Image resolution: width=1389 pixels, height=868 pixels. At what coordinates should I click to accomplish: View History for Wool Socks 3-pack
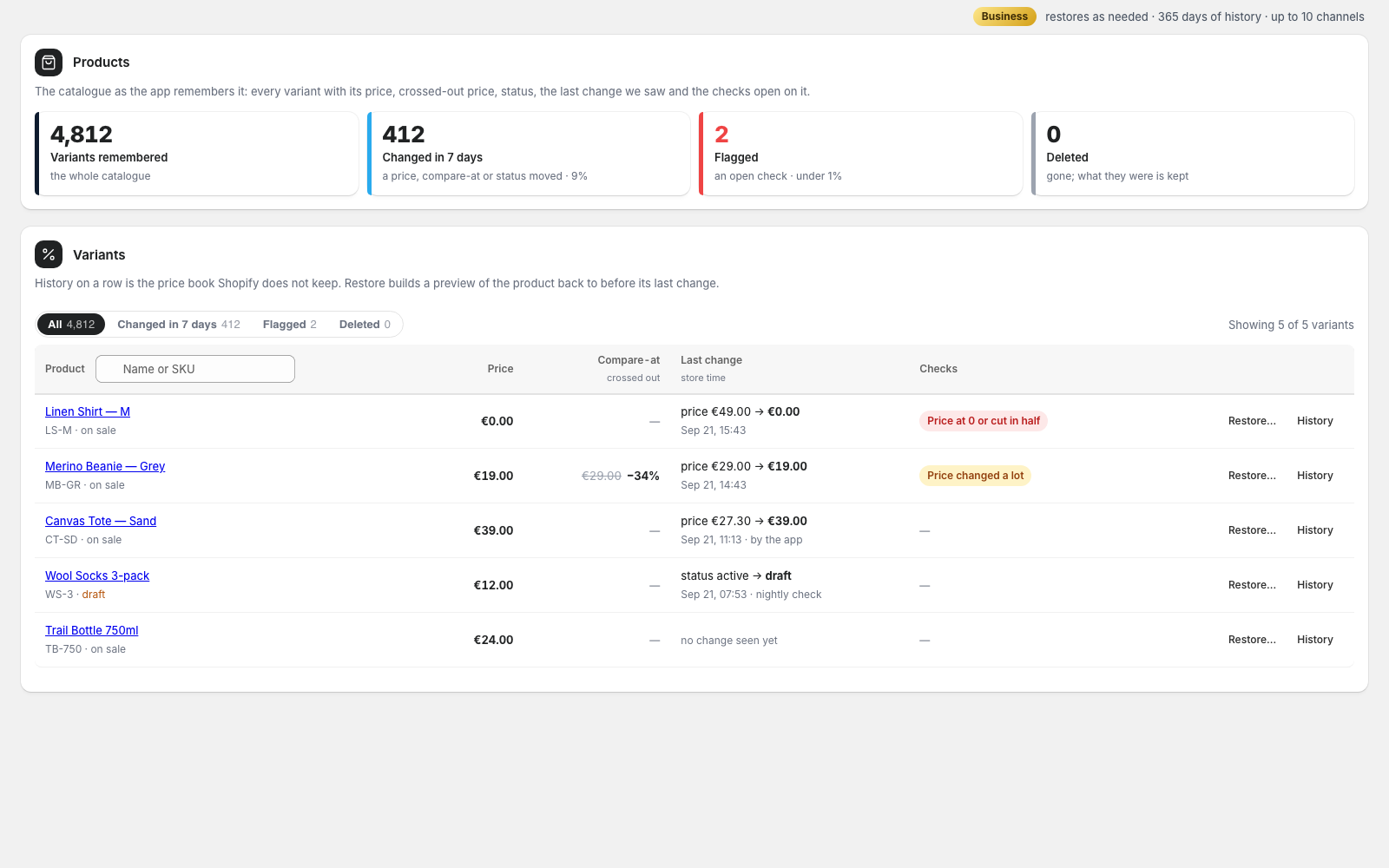[1315, 585]
